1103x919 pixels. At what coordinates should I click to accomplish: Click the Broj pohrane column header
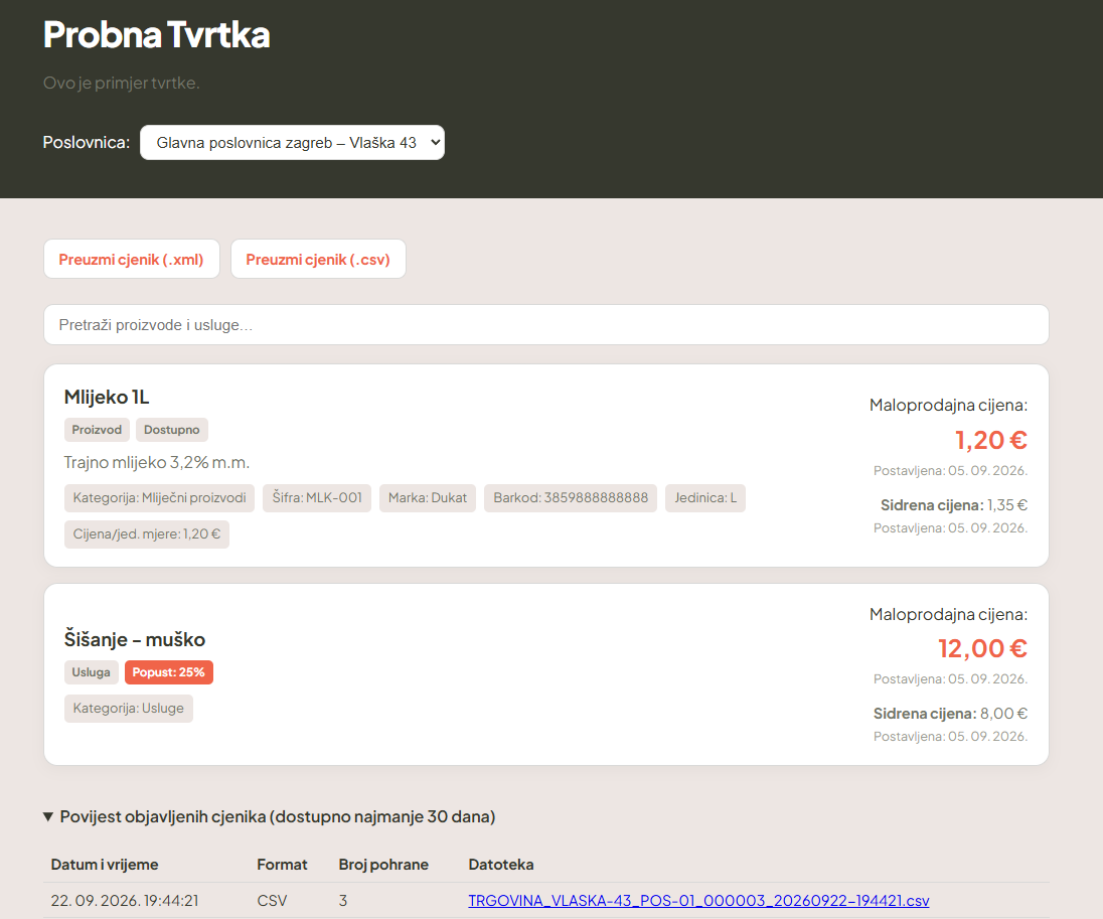[383, 864]
